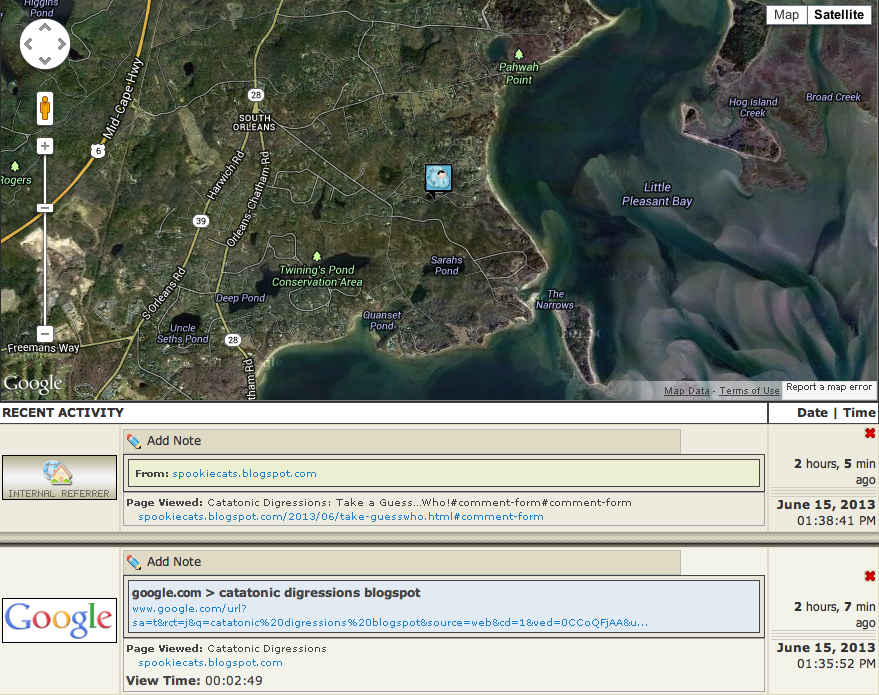Image resolution: width=879 pixels, height=695 pixels.
Task: Click the Deep Pond map label
Action: pyautogui.click(x=240, y=298)
